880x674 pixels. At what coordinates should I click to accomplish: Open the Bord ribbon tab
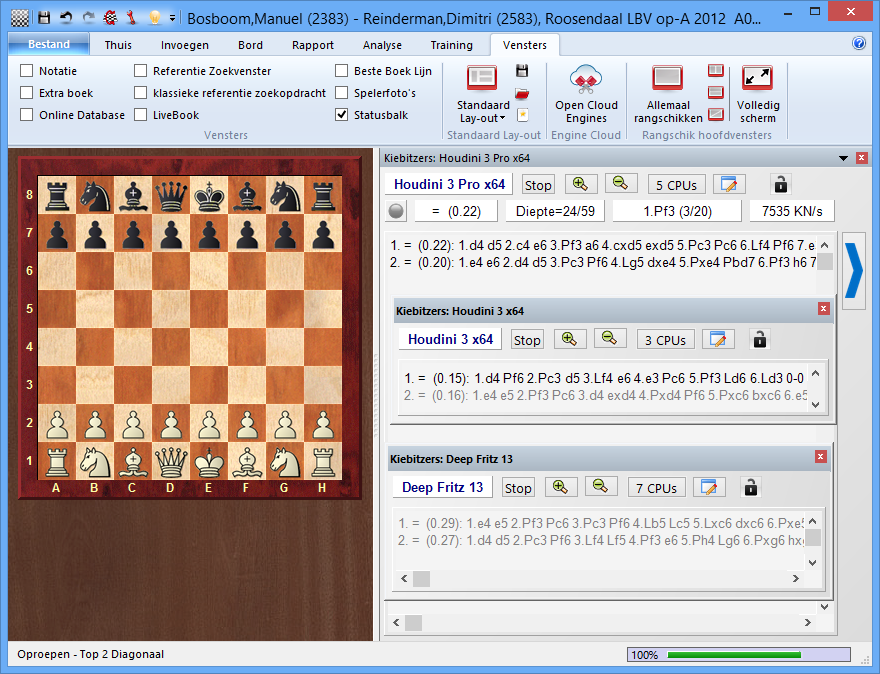250,45
